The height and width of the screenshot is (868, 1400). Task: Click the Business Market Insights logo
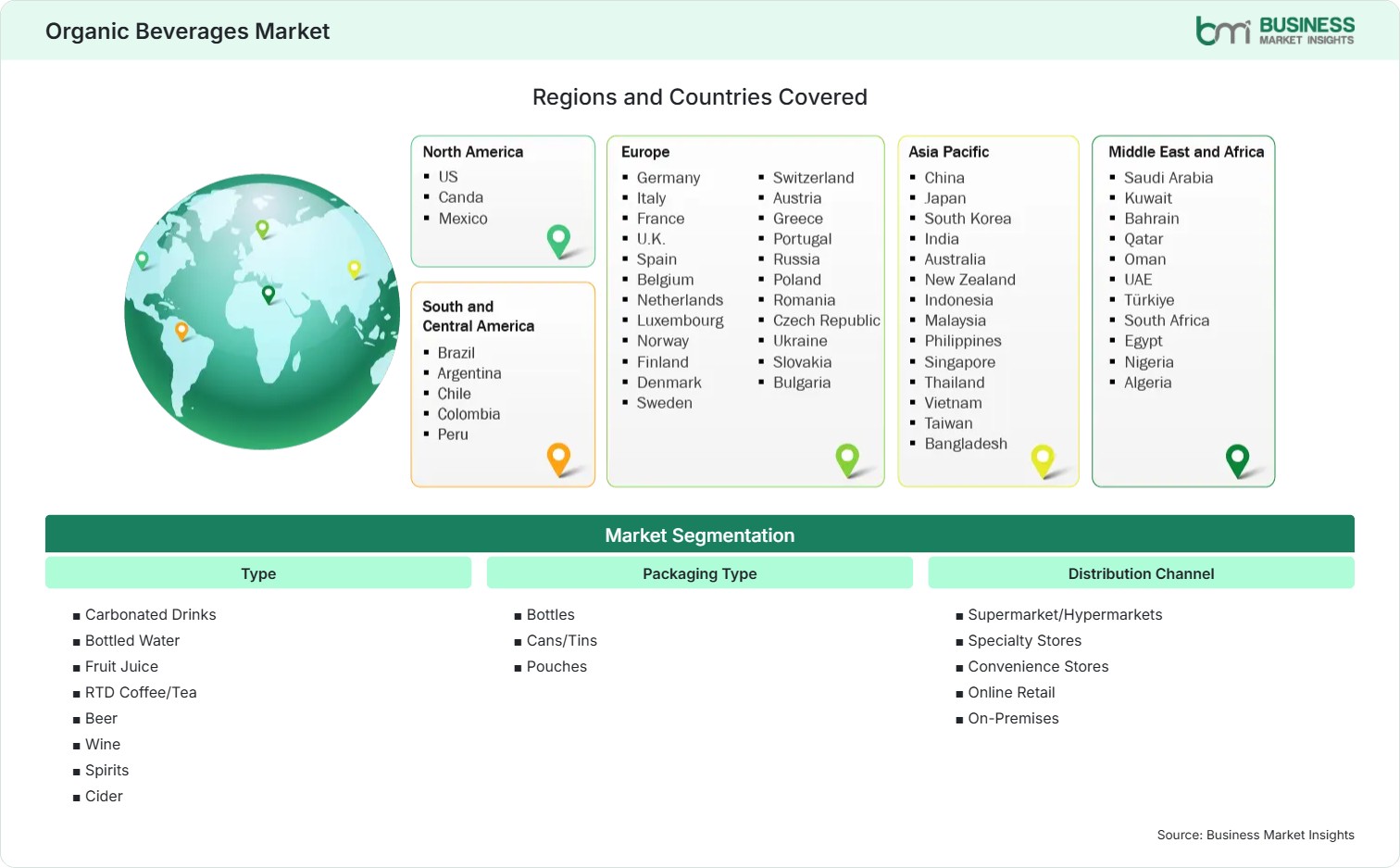pyautogui.click(x=1275, y=31)
